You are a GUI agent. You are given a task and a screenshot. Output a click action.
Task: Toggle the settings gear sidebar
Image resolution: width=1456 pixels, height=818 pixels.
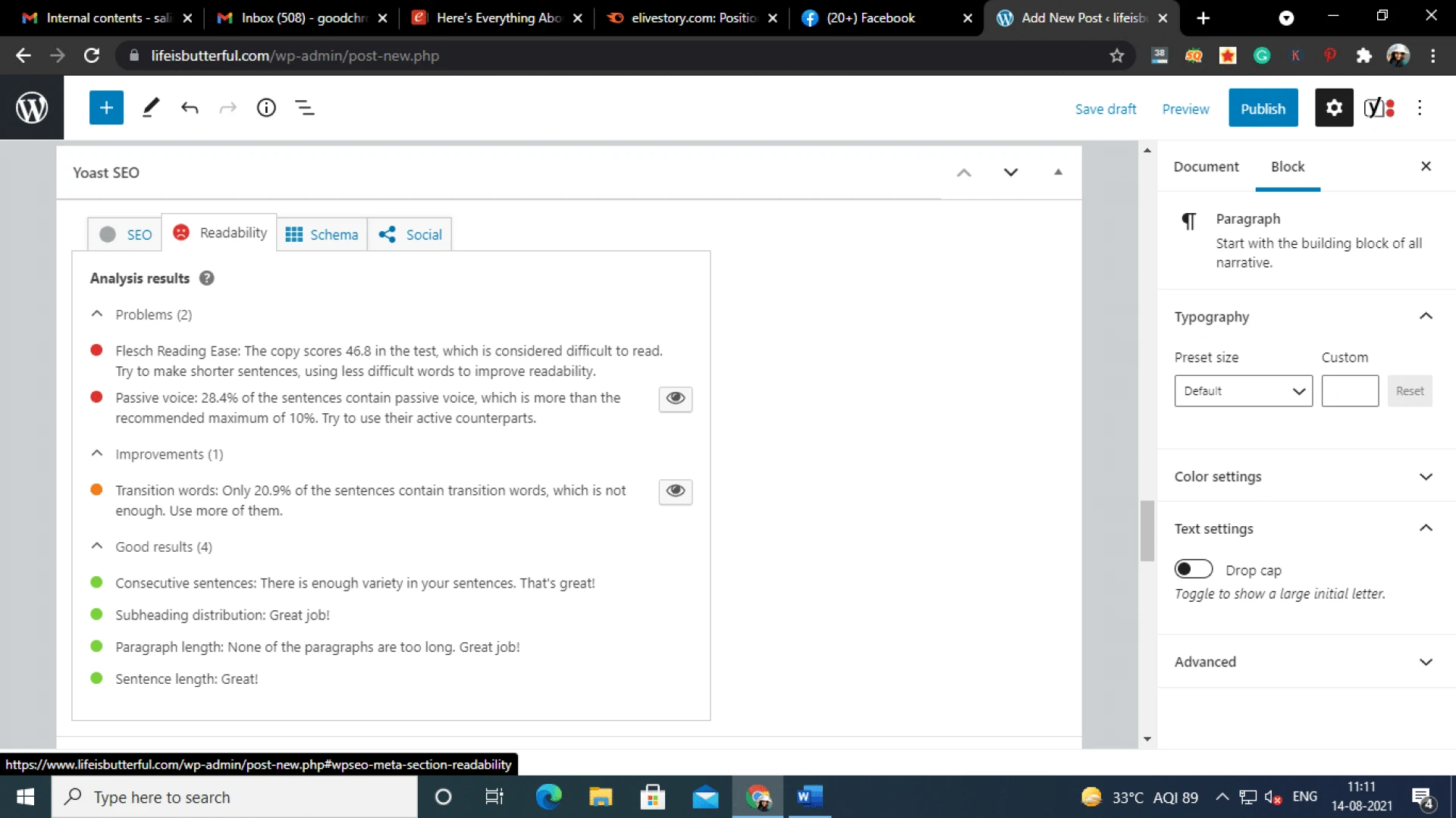pos(1334,108)
